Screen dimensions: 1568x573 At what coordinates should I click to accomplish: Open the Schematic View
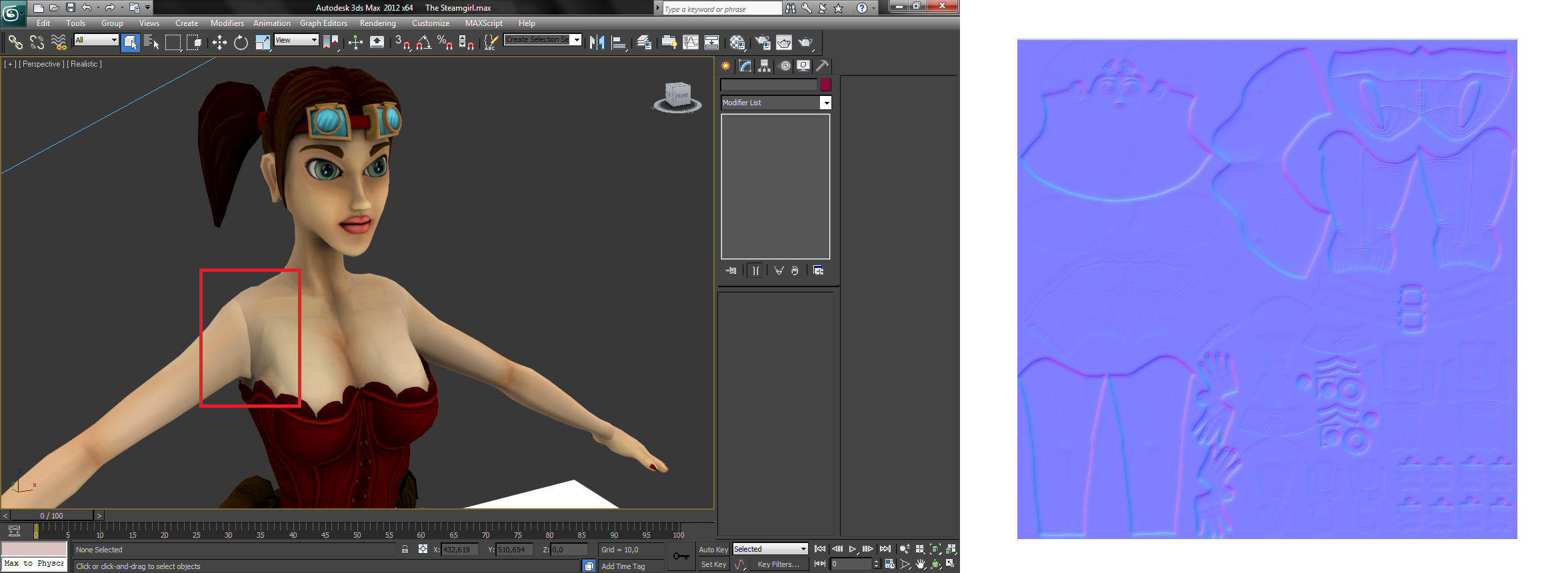(x=712, y=43)
